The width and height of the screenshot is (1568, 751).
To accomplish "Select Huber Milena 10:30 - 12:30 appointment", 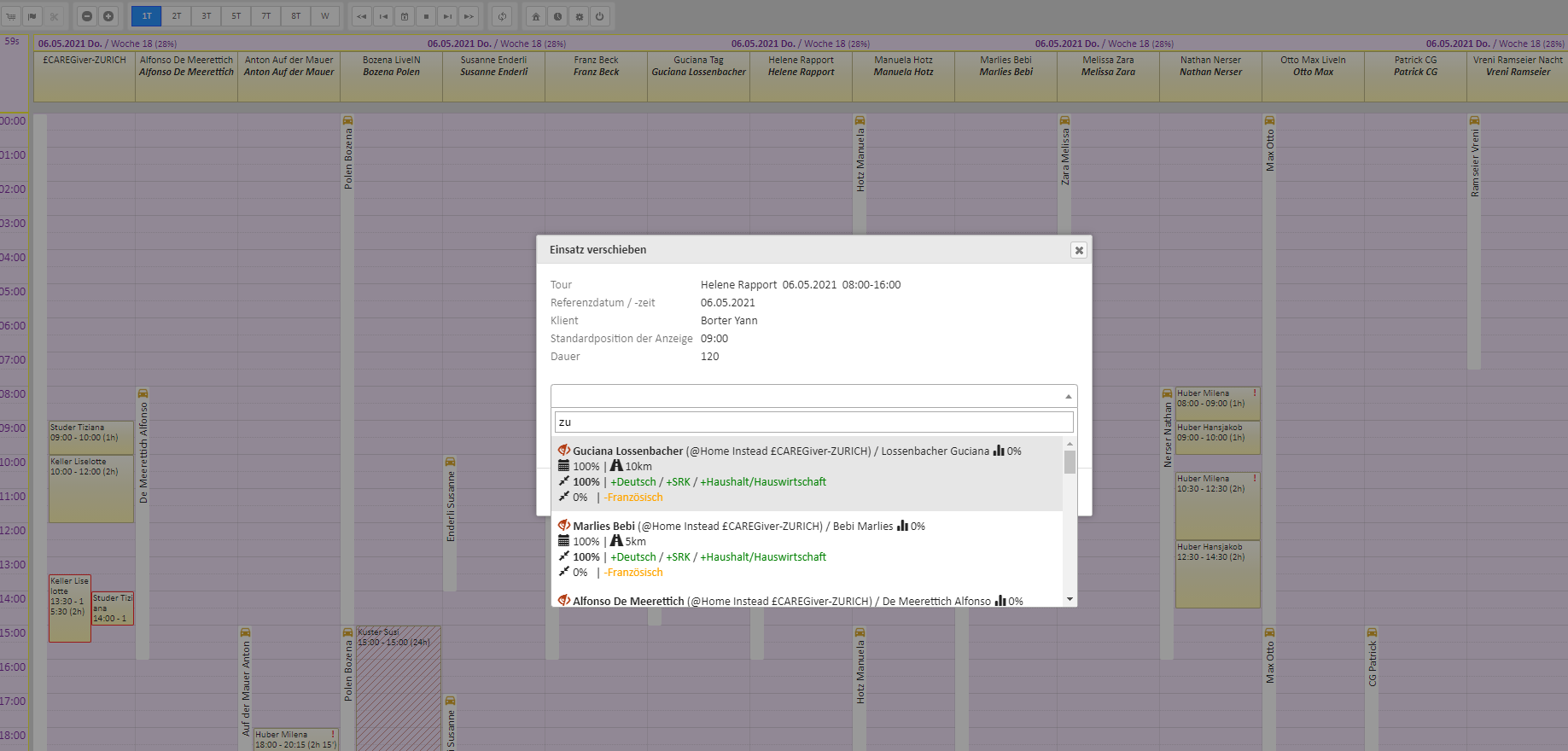I will coord(1218,506).
